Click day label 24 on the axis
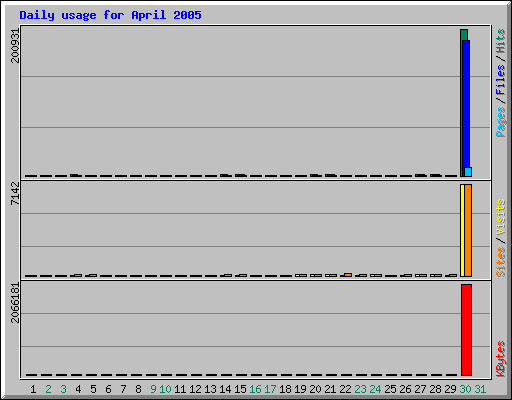 click(x=375, y=389)
